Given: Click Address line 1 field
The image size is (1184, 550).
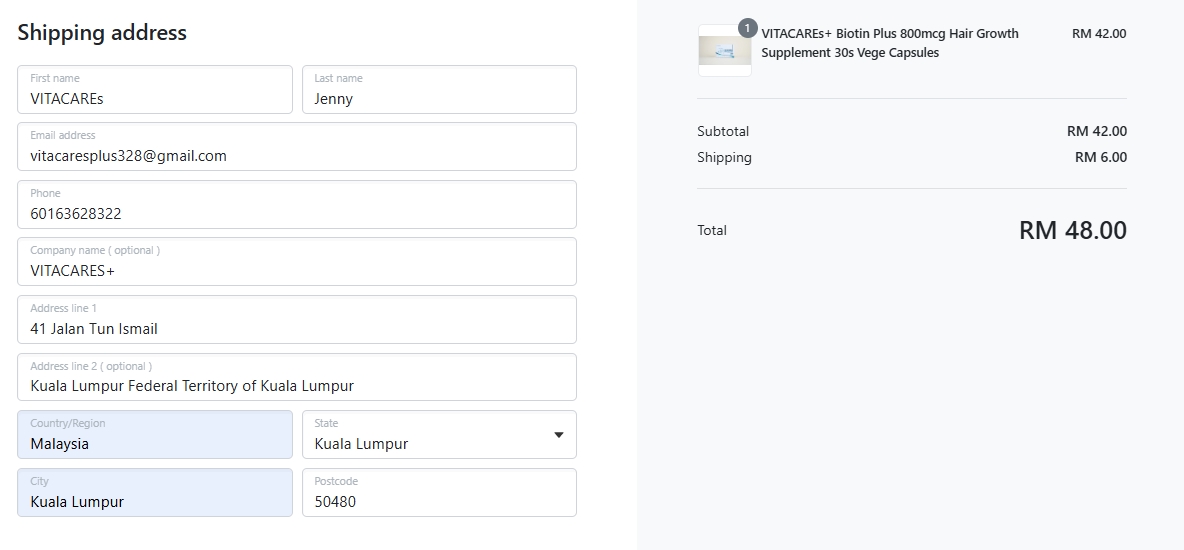Looking at the screenshot, I should (297, 320).
